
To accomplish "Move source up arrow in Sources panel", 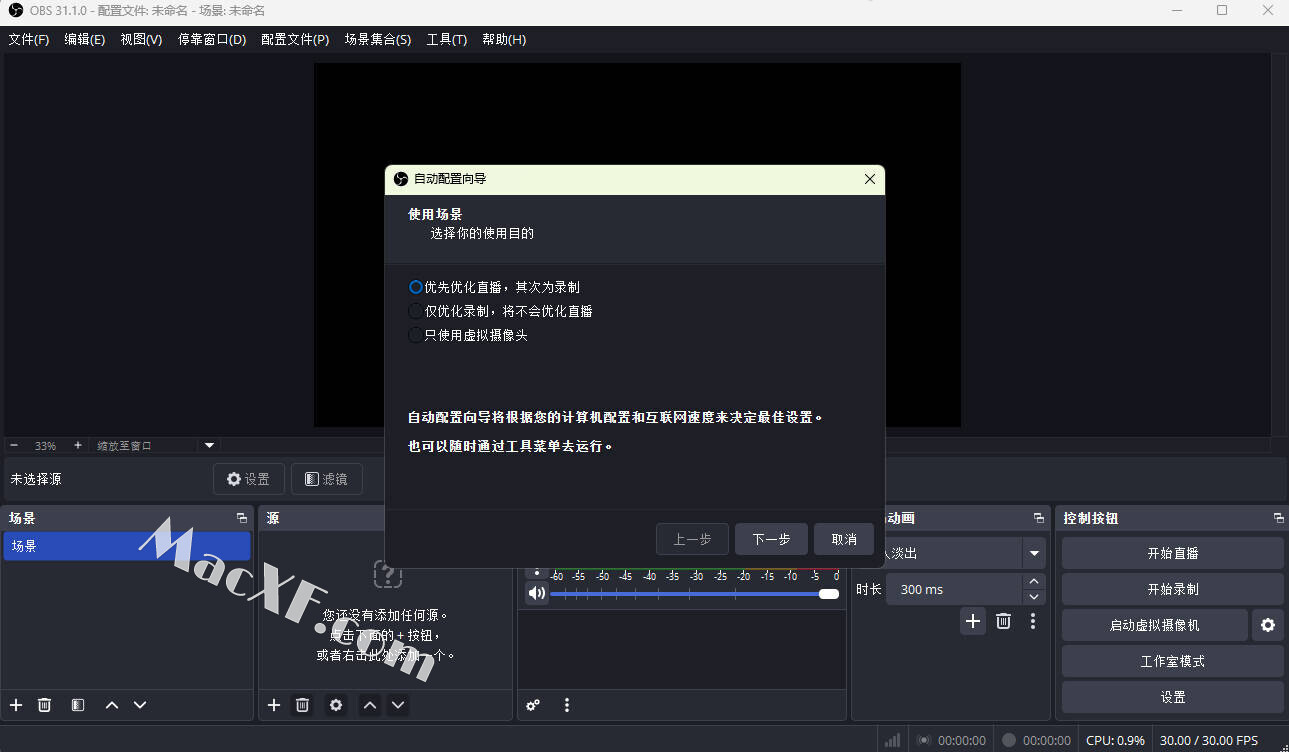I will [x=370, y=705].
